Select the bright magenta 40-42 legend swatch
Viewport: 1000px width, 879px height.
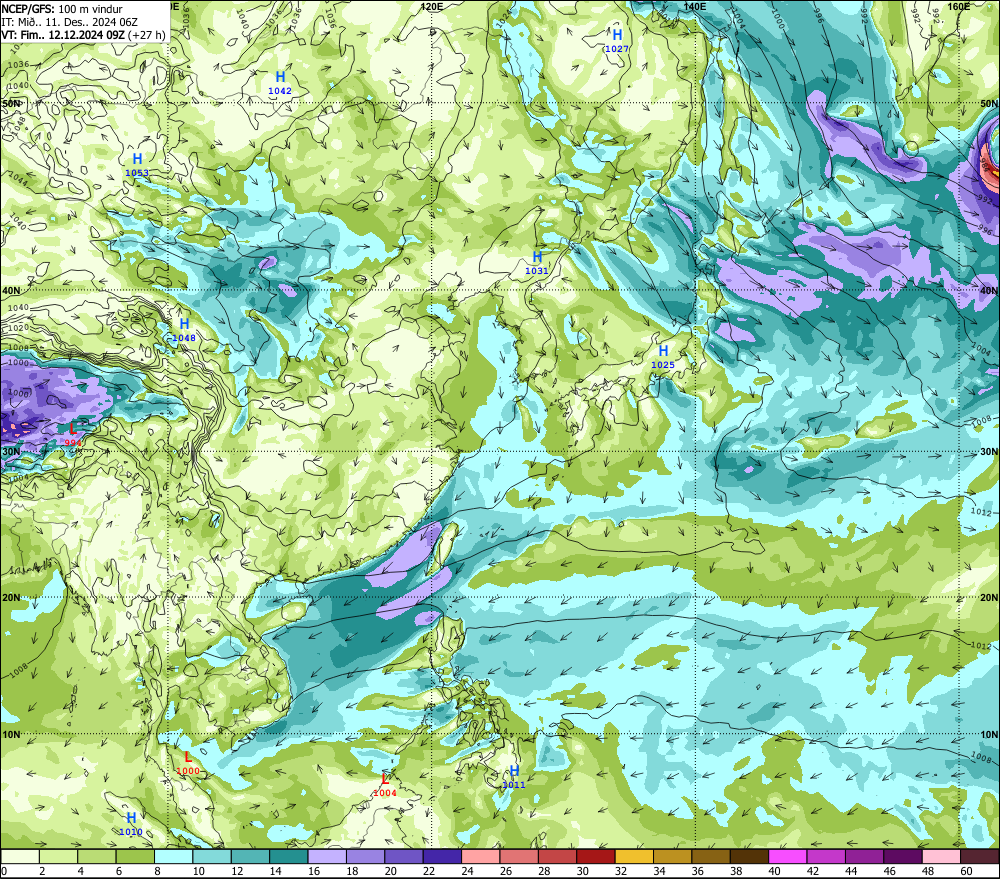click(x=788, y=856)
